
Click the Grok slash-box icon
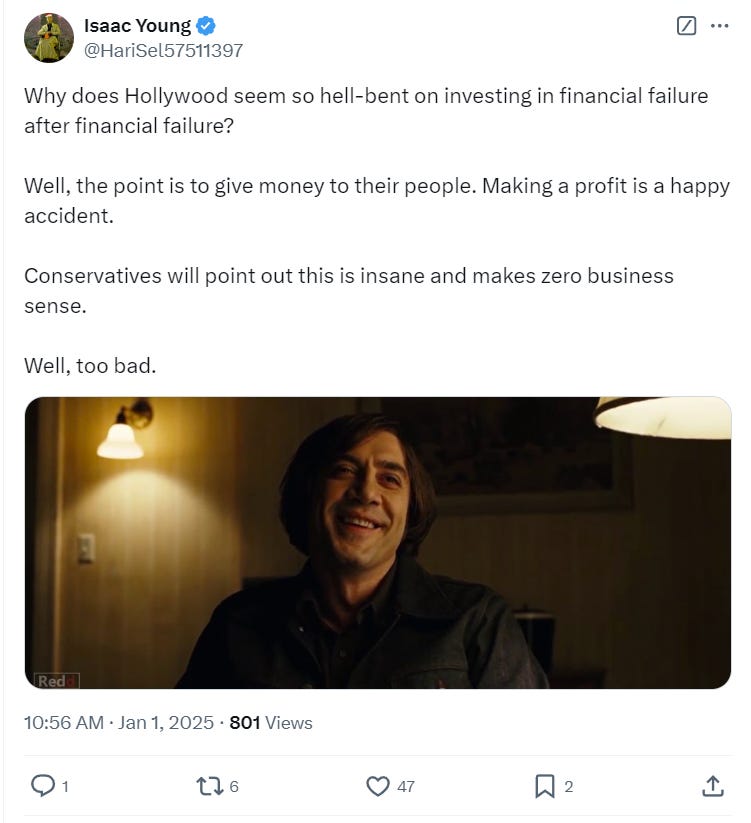686,25
